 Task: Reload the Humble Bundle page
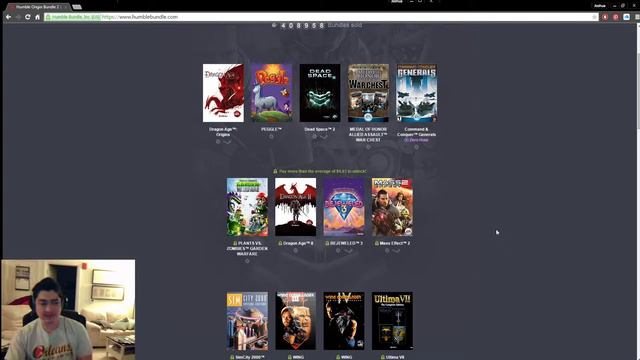pyautogui.click(x=27, y=17)
